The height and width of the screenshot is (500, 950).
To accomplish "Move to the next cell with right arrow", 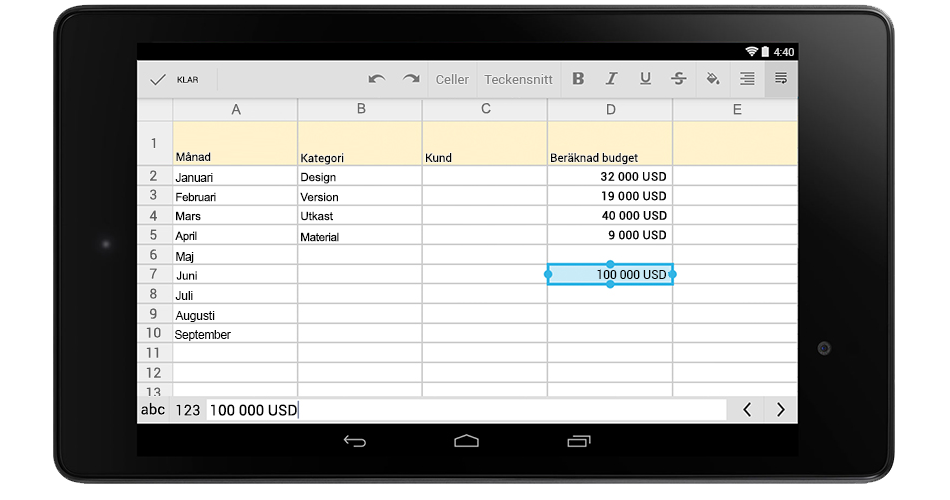I will [781, 410].
